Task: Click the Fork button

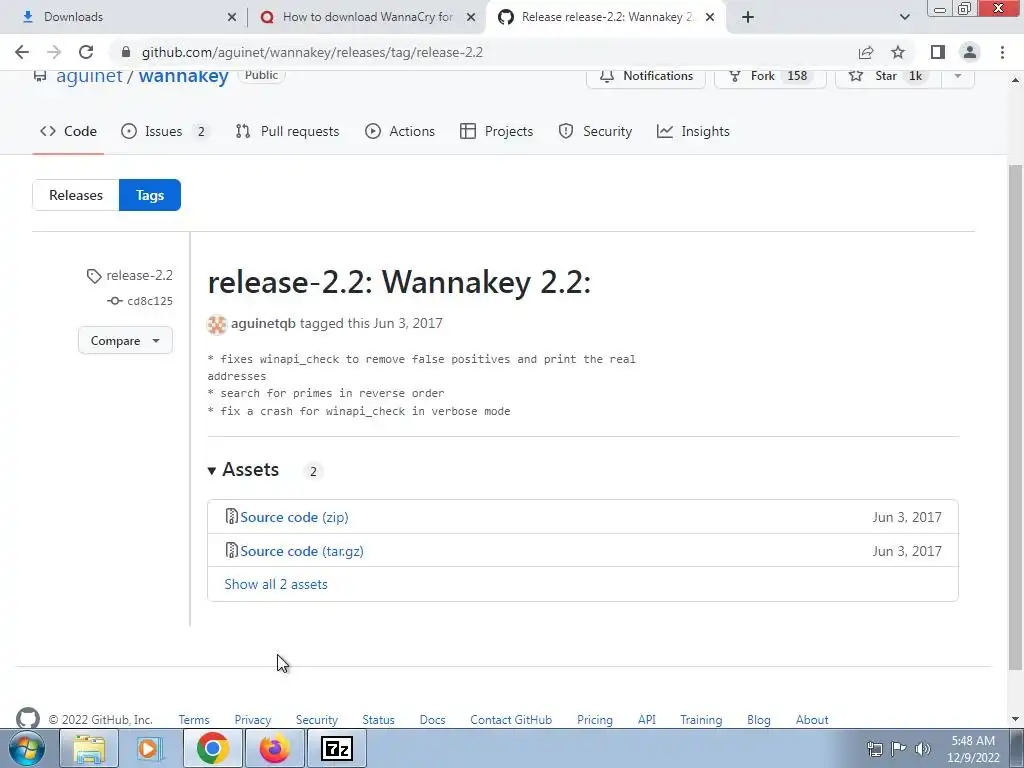Action: tap(770, 76)
